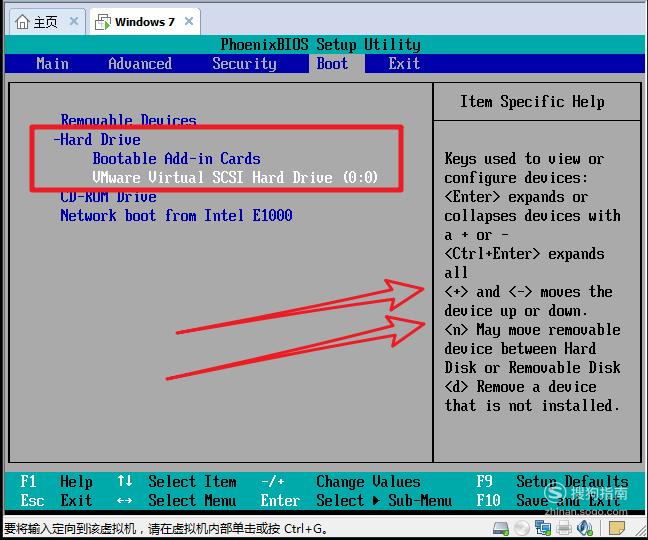Click the Select Menu hint
The height and width of the screenshot is (540, 648).
tap(176, 500)
